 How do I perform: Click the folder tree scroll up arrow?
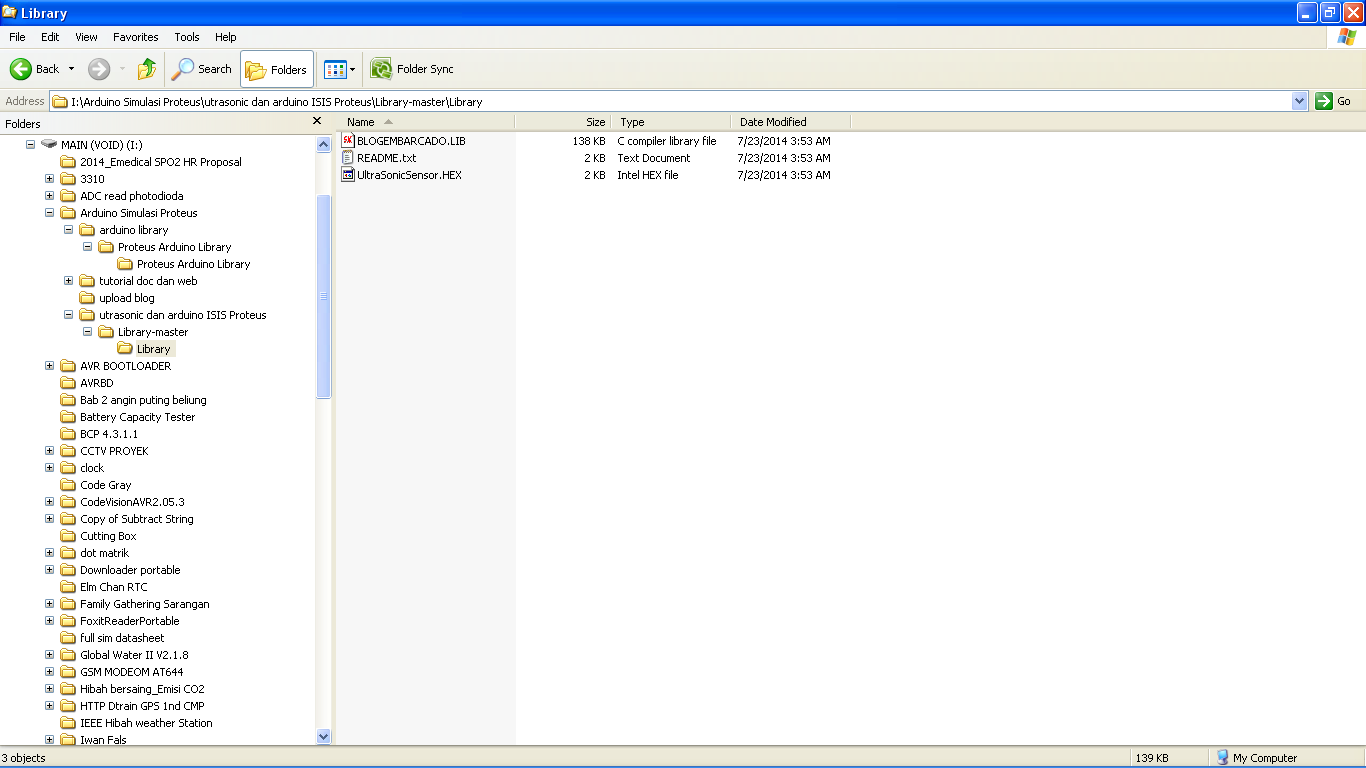pos(323,144)
